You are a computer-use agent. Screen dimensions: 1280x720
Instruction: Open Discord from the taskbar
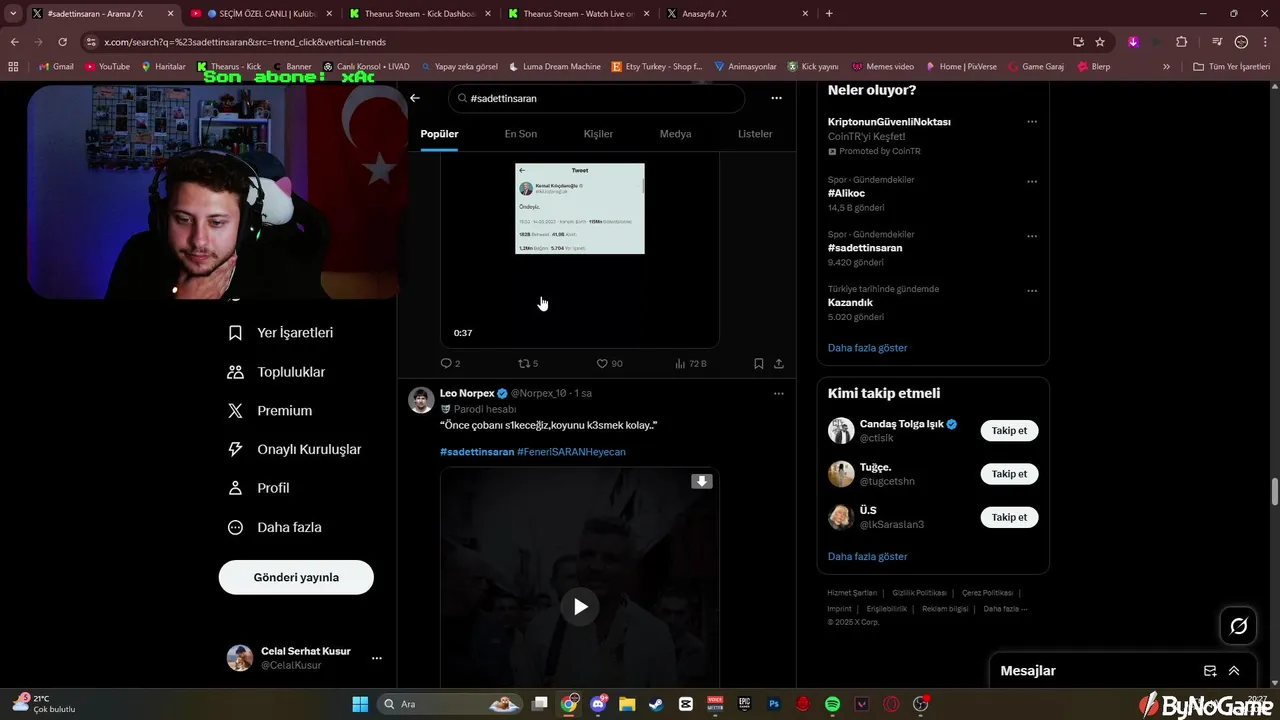coord(599,704)
